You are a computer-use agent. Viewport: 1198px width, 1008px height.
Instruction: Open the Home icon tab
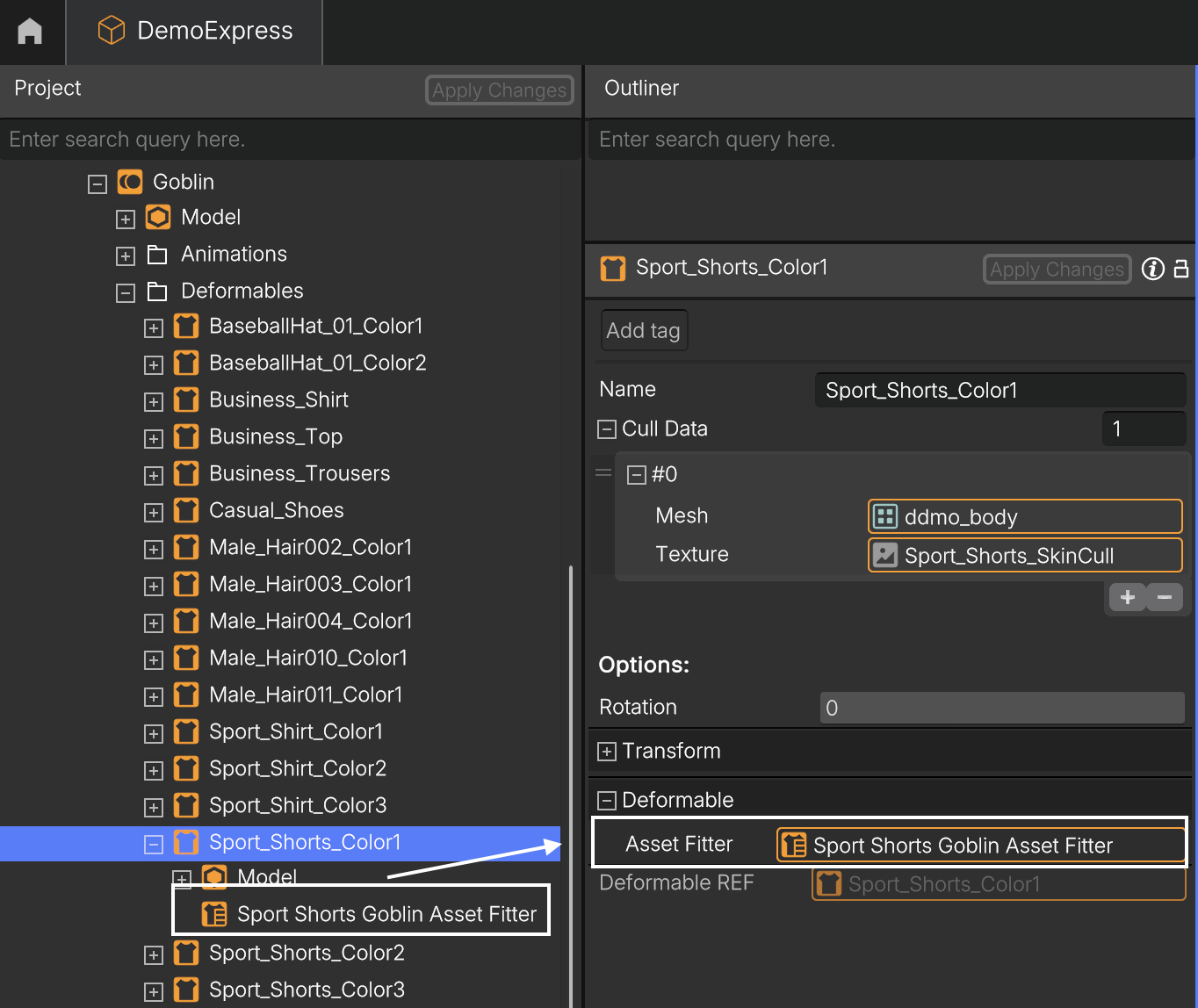(x=30, y=32)
